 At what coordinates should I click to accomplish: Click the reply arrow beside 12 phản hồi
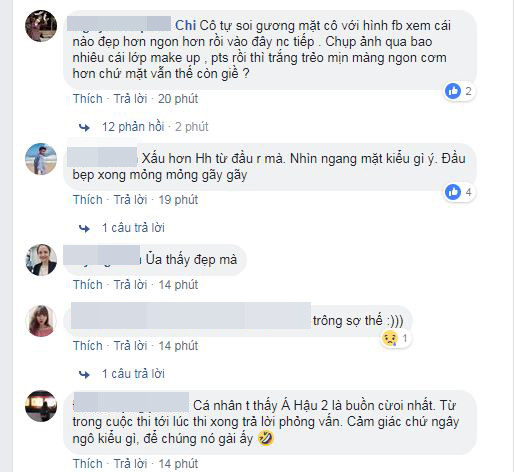pos(84,127)
